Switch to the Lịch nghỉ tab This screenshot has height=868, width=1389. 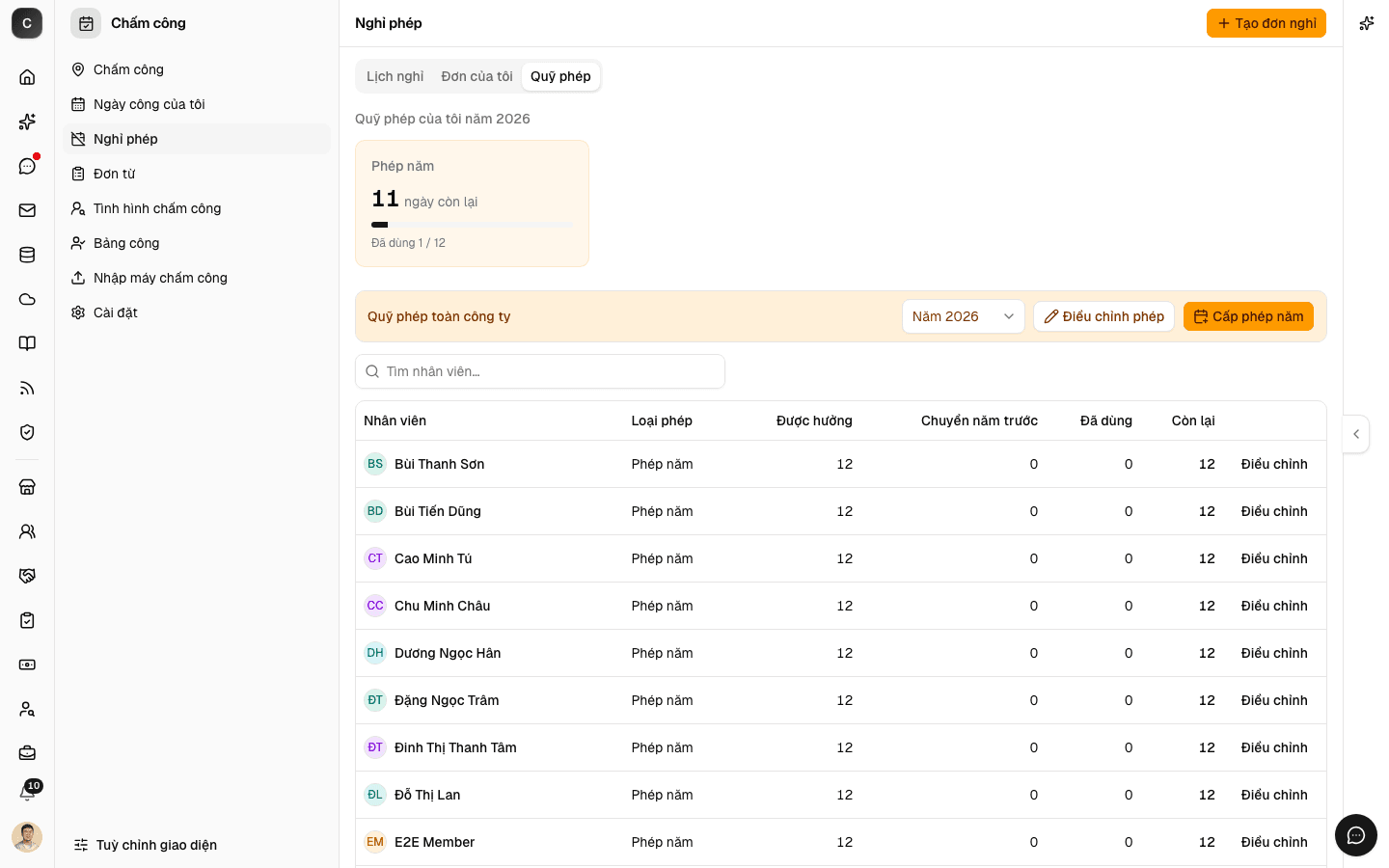[x=395, y=76]
